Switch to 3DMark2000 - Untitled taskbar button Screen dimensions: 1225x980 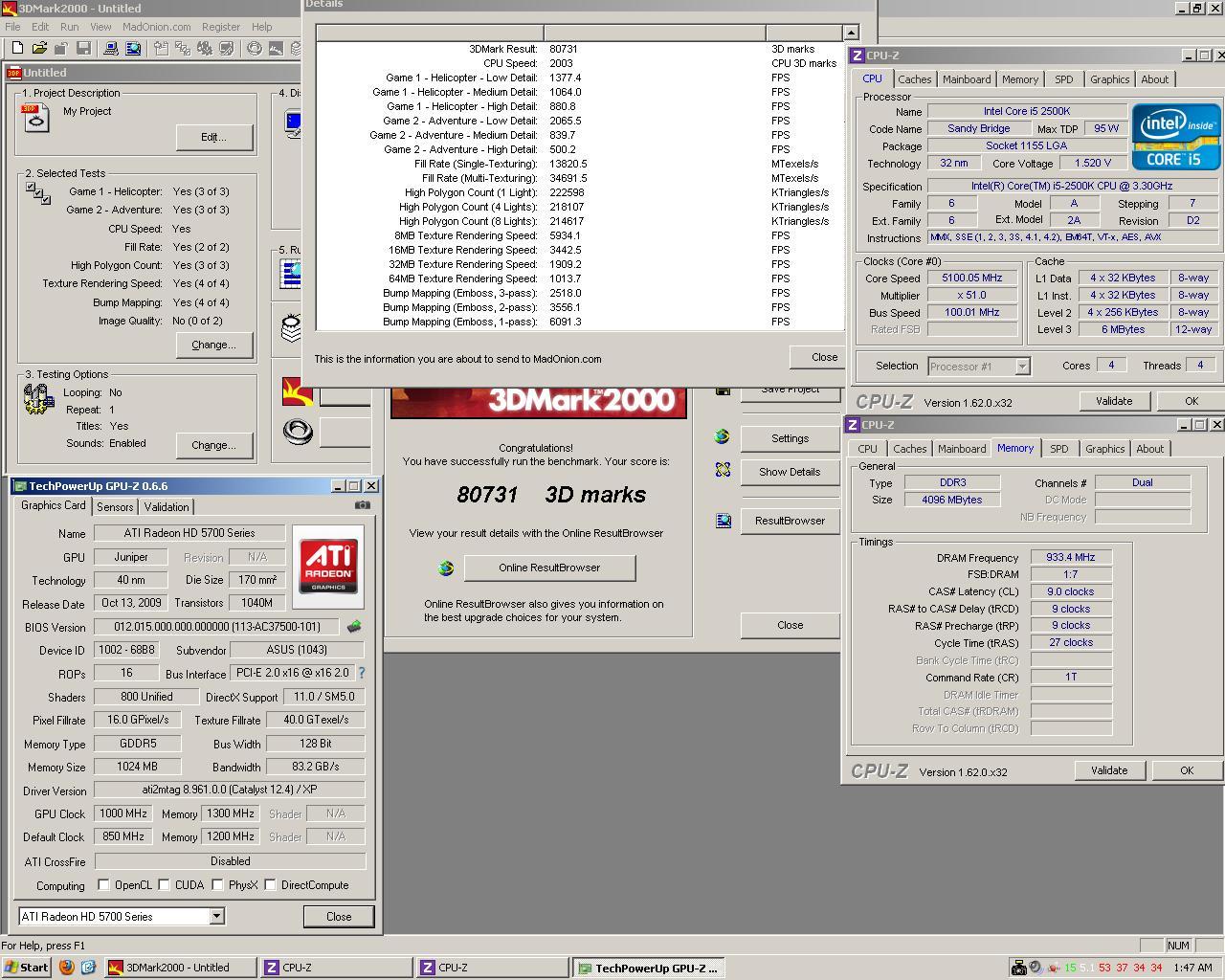(180, 968)
